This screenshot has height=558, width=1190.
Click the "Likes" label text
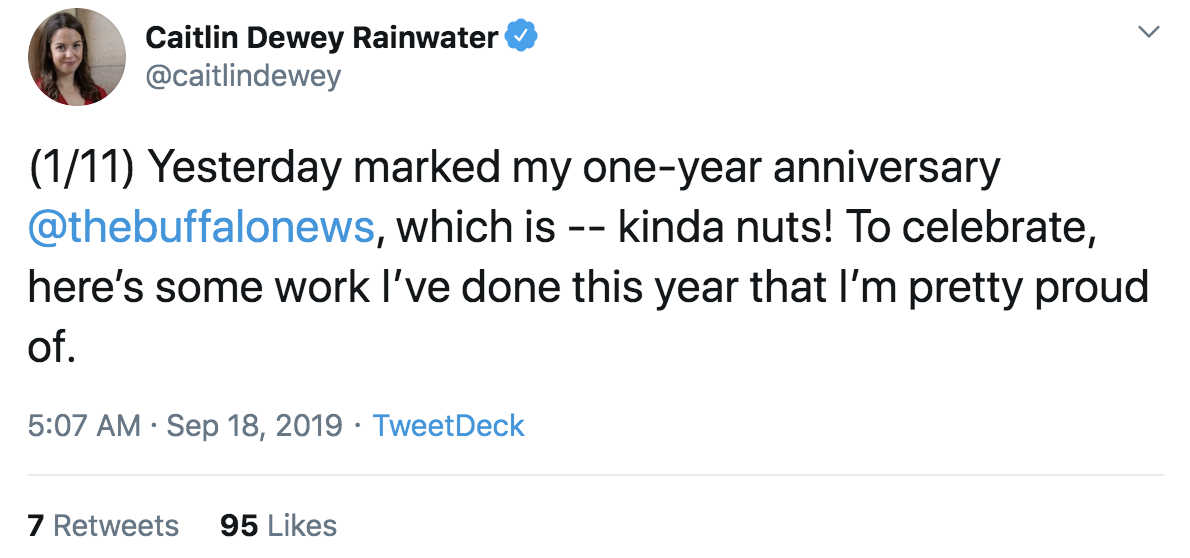302,525
